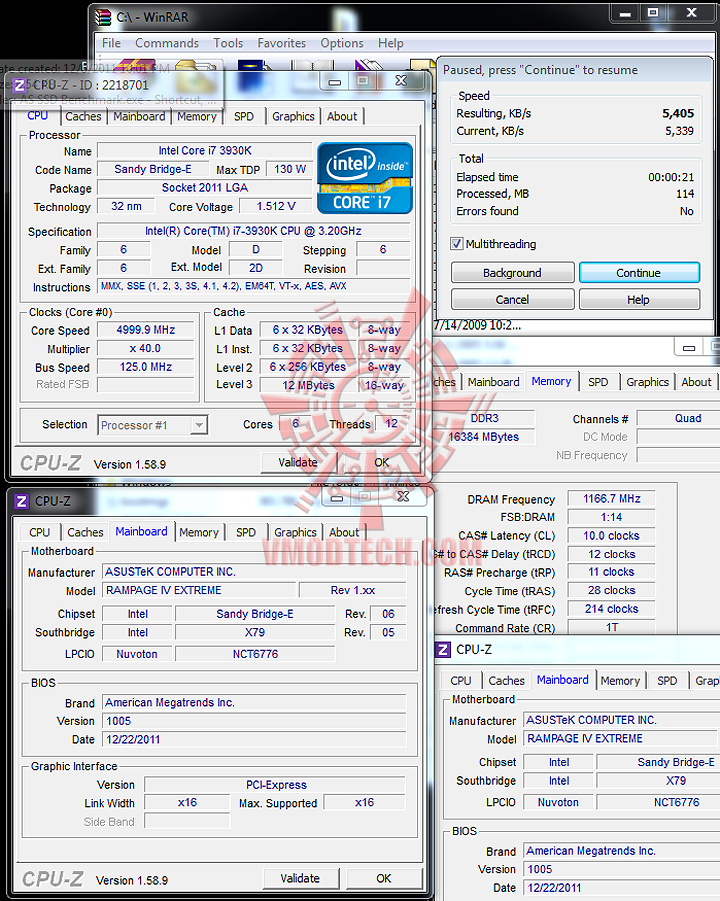This screenshot has height=901, width=720.
Task: Select Memory tab in bottom-right CPU-Z window
Action: pos(620,681)
